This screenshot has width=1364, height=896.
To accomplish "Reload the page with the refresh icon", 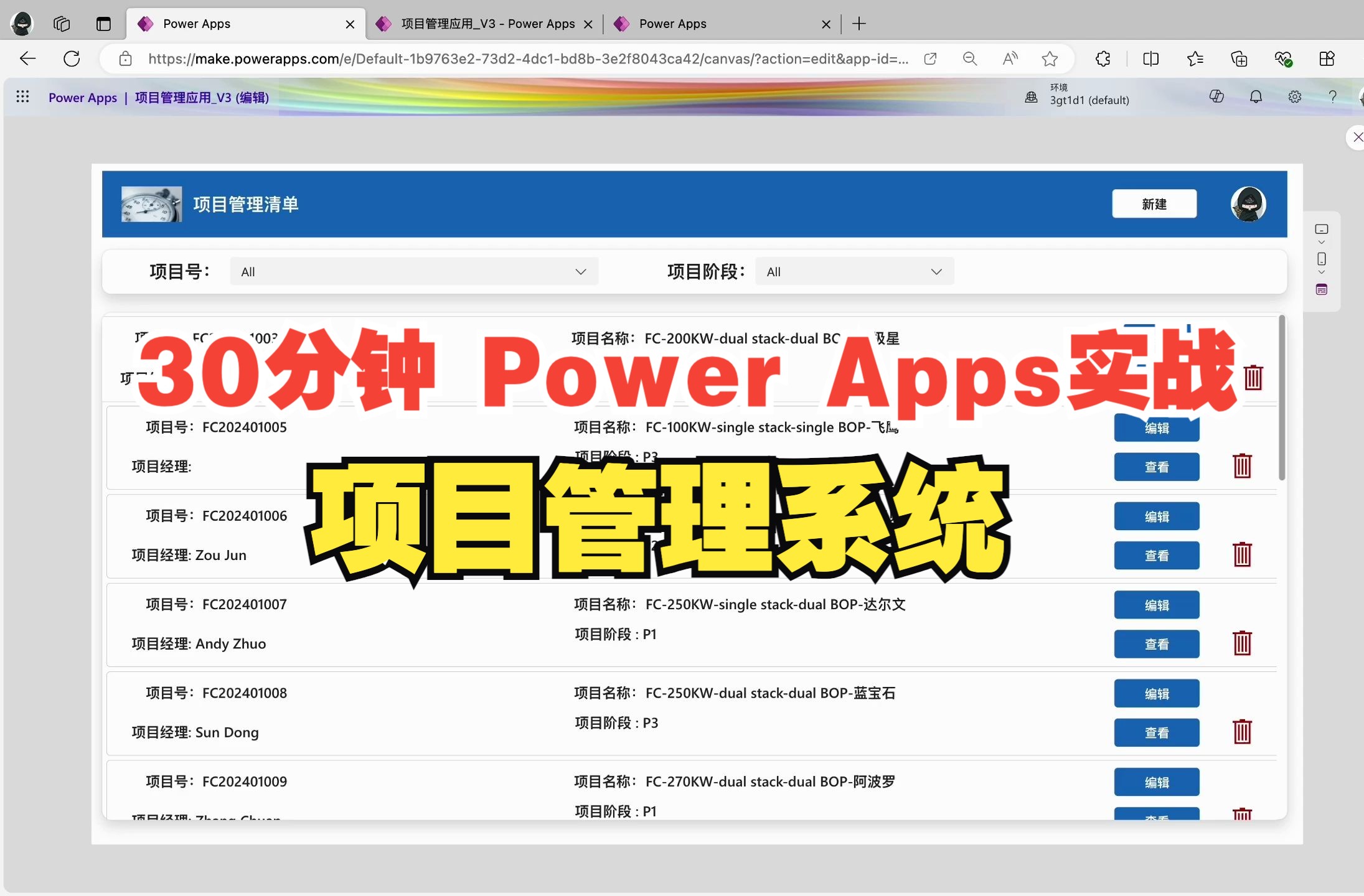I will click(x=72, y=59).
